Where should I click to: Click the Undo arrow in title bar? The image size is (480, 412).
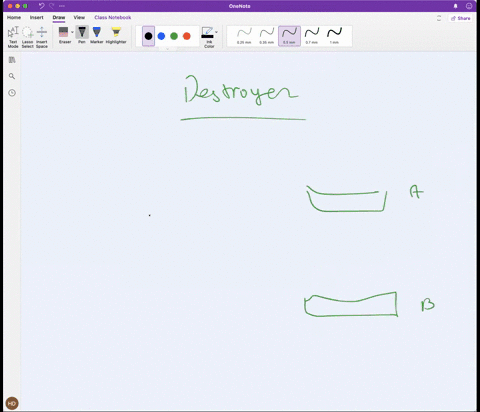(x=41, y=6)
